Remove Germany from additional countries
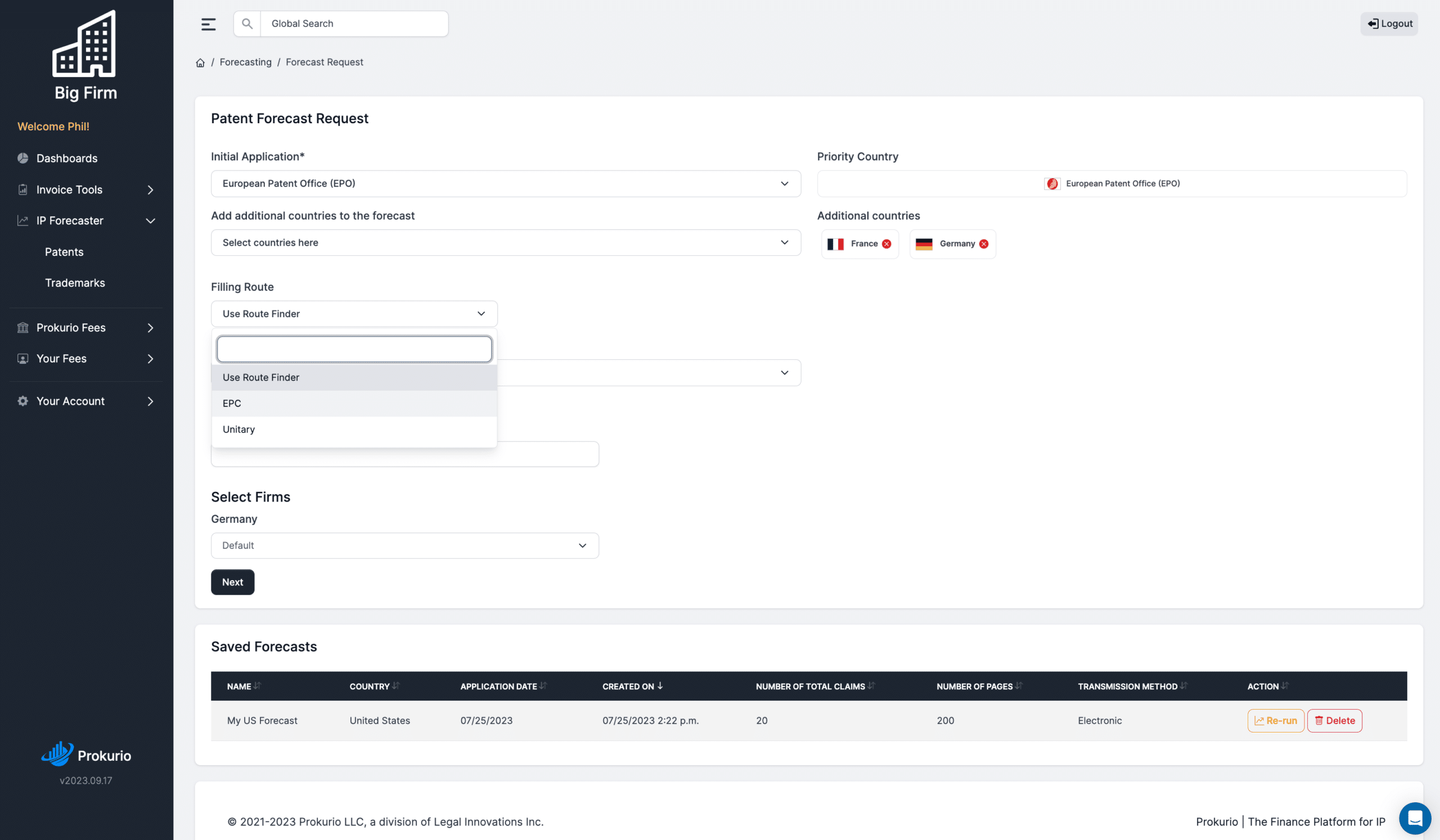1440x840 pixels. pyautogui.click(x=983, y=244)
